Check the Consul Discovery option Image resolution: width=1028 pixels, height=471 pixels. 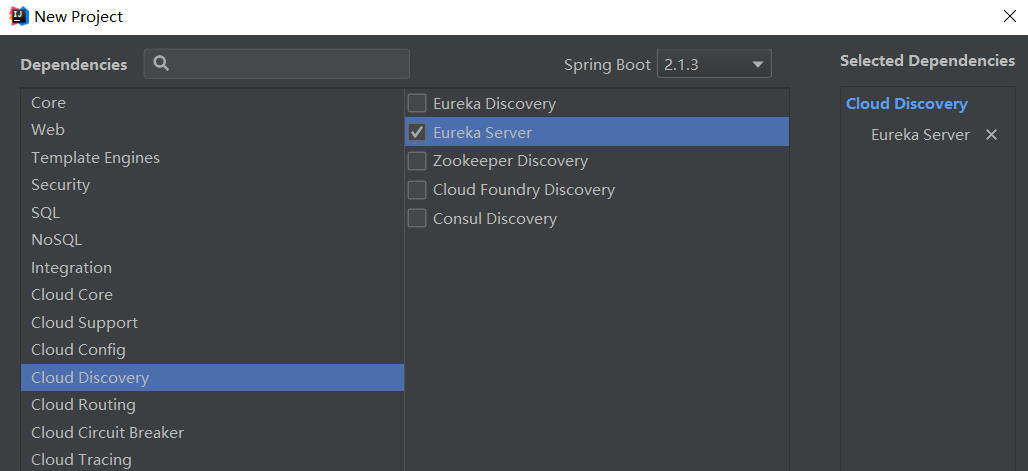417,218
